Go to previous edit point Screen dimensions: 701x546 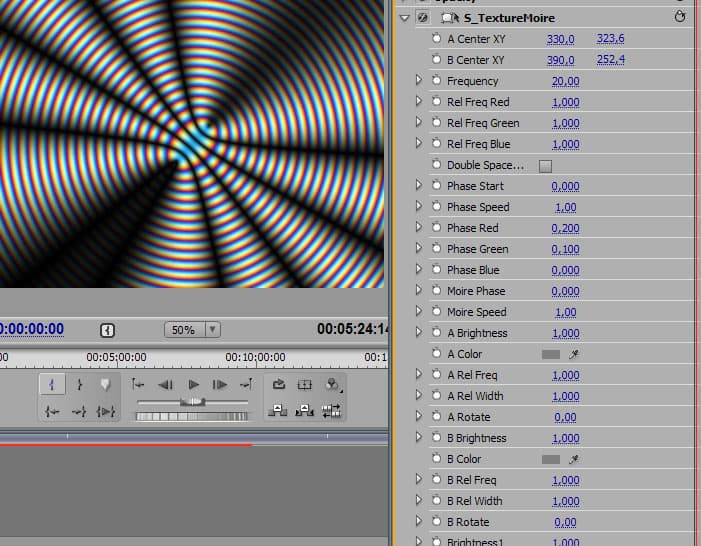point(138,384)
